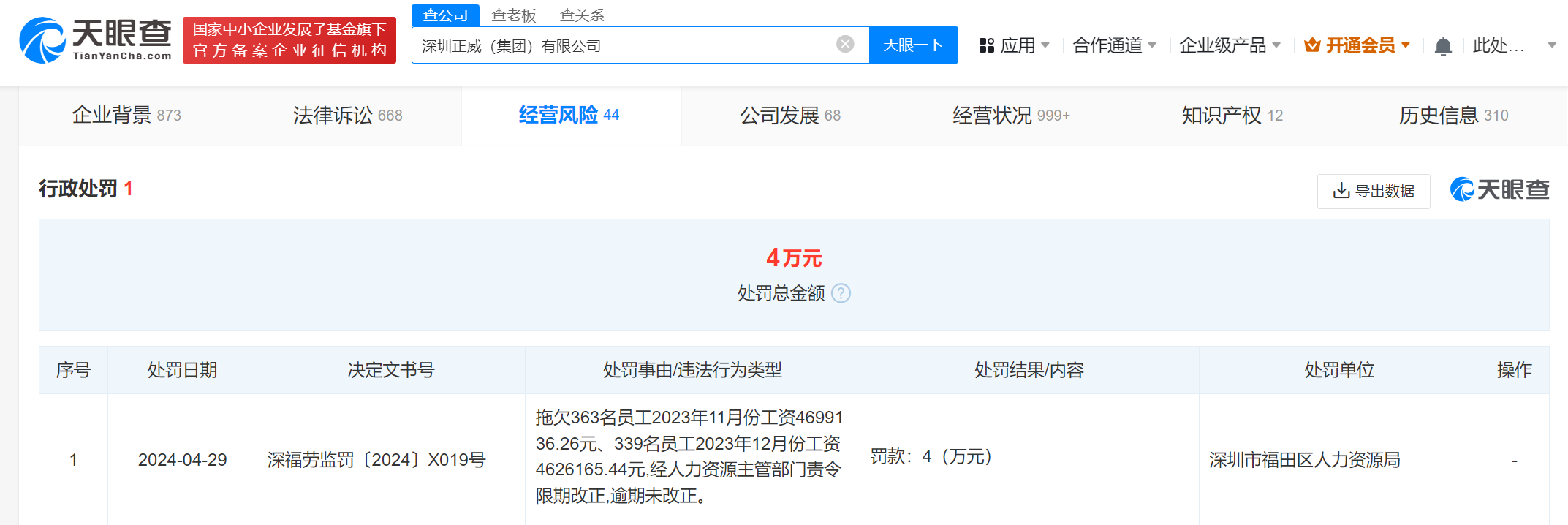Click the 操作 column header
Viewport: 1568px width, 525px height.
[1514, 370]
